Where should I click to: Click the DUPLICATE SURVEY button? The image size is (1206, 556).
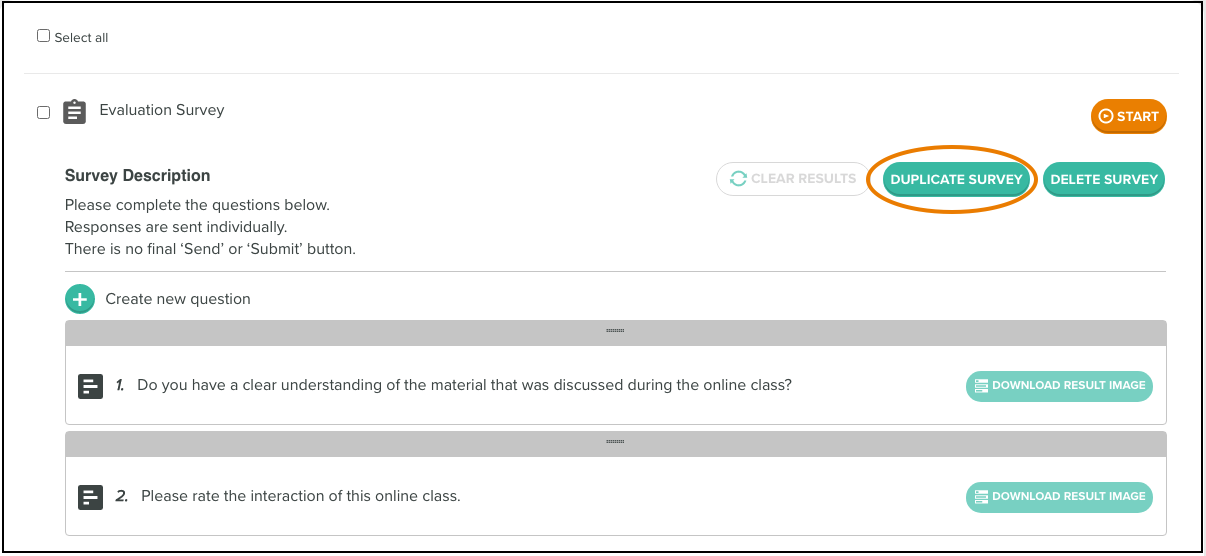point(957,179)
